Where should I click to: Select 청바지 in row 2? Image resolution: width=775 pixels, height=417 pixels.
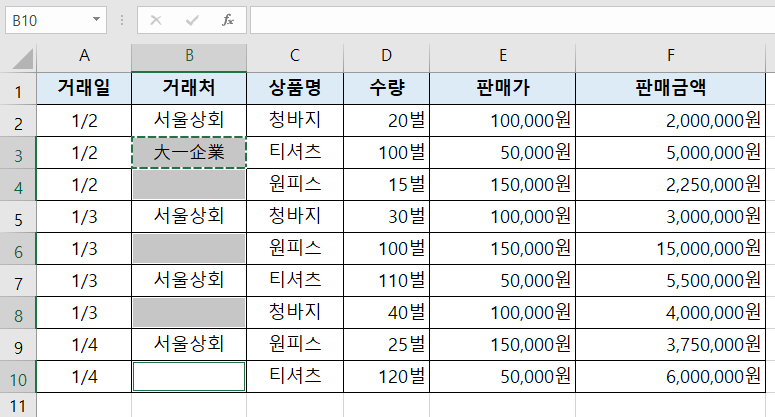tap(295, 121)
